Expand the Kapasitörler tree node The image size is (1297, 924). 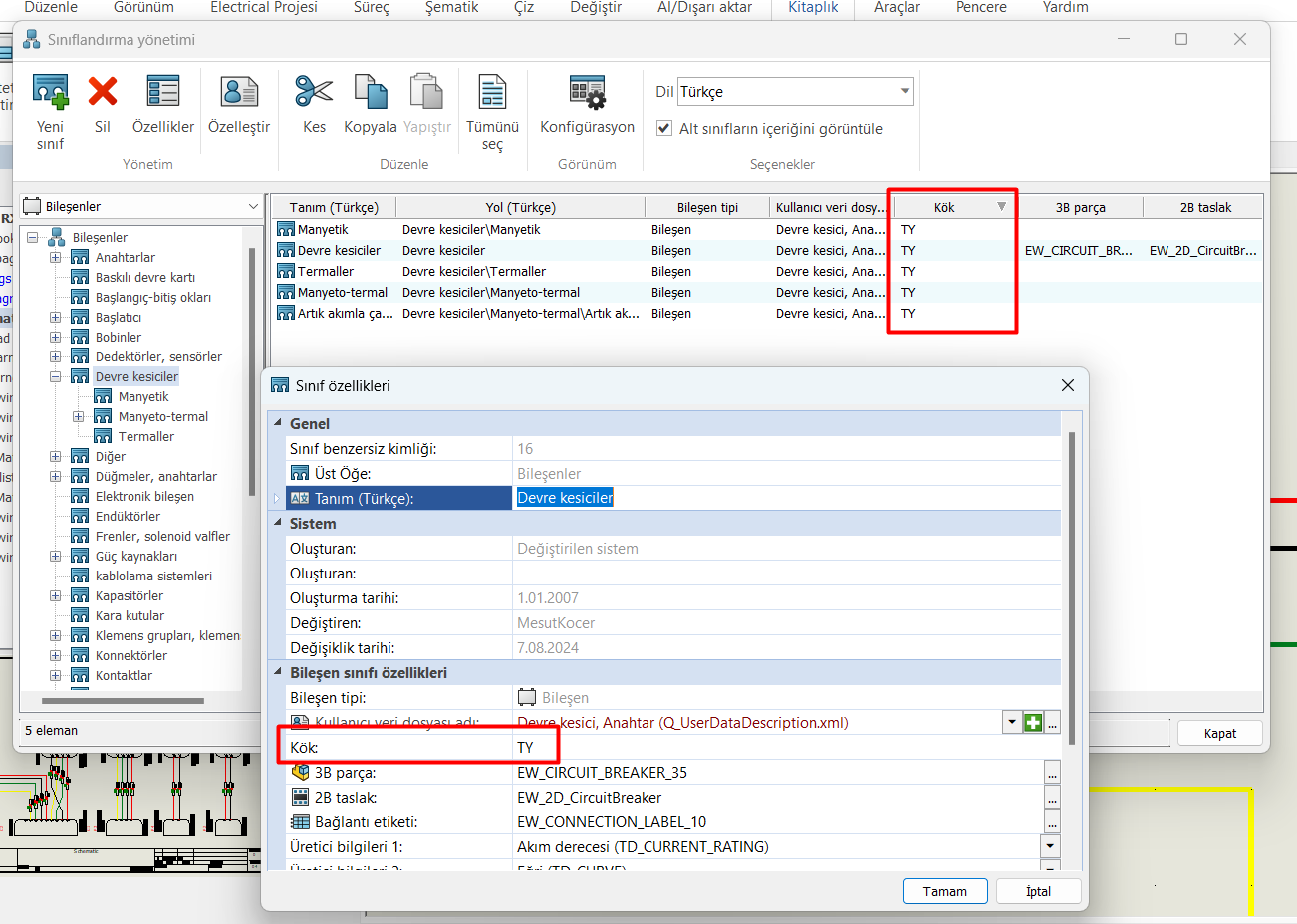(56, 595)
